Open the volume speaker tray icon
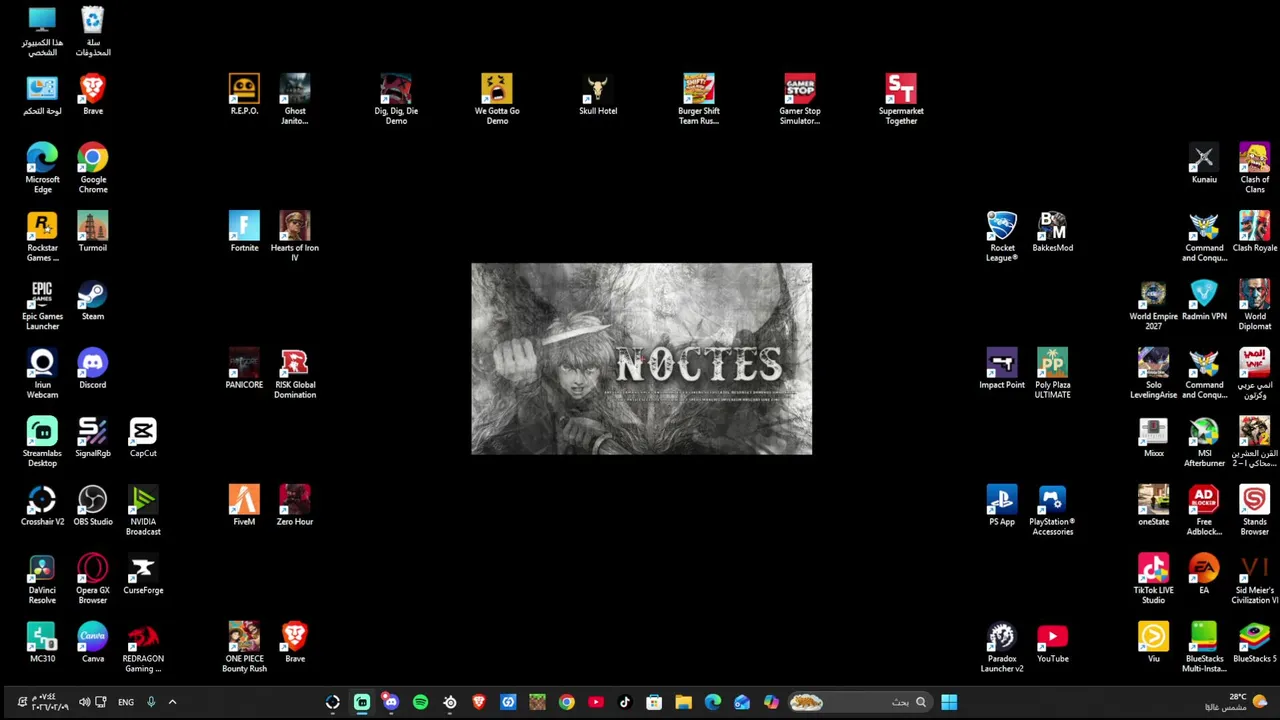The height and width of the screenshot is (720, 1280). pyautogui.click(x=84, y=702)
